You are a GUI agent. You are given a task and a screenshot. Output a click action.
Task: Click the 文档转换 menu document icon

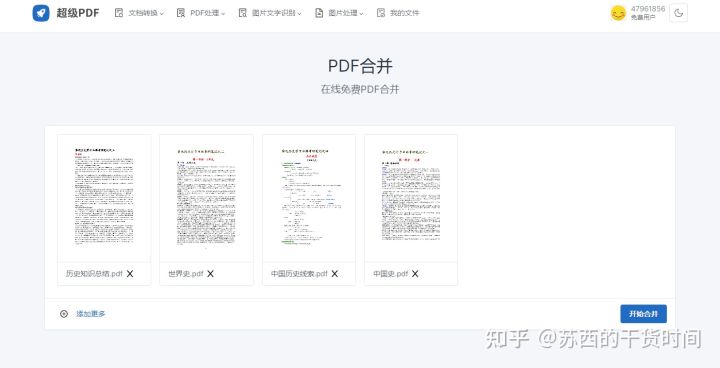tap(119, 13)
